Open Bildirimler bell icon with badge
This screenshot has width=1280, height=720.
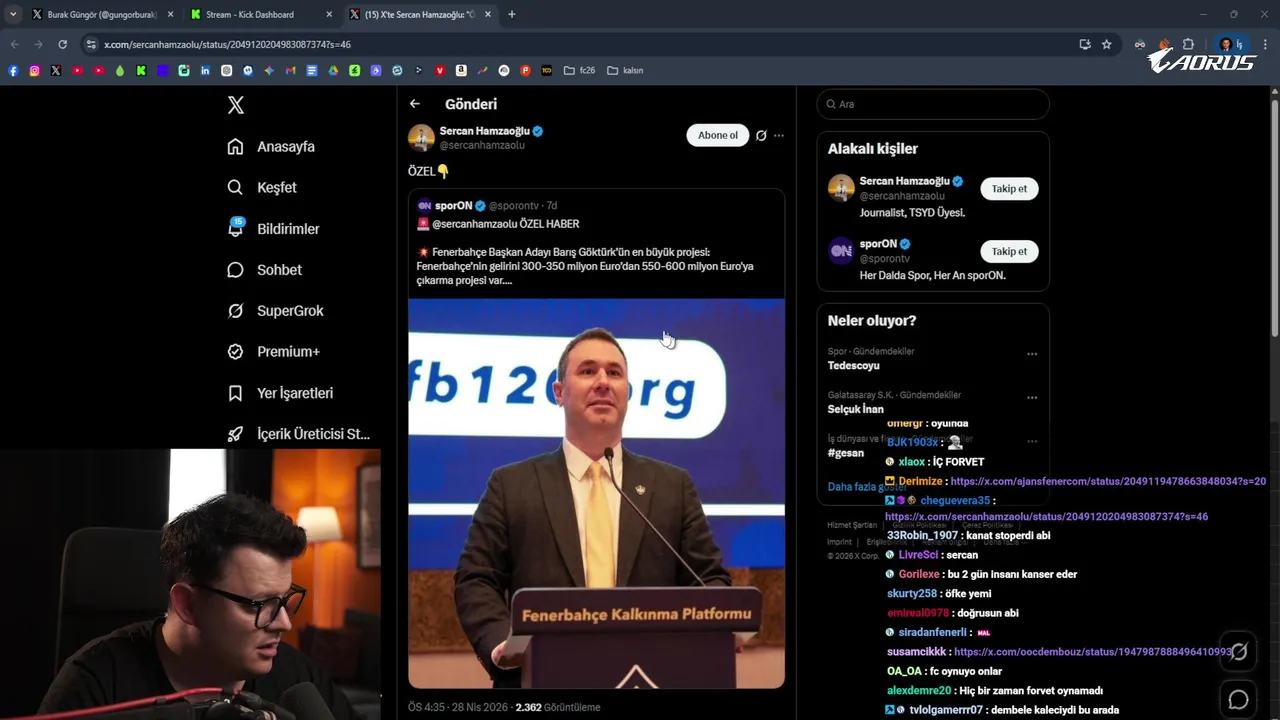click(x=236, y=228)
